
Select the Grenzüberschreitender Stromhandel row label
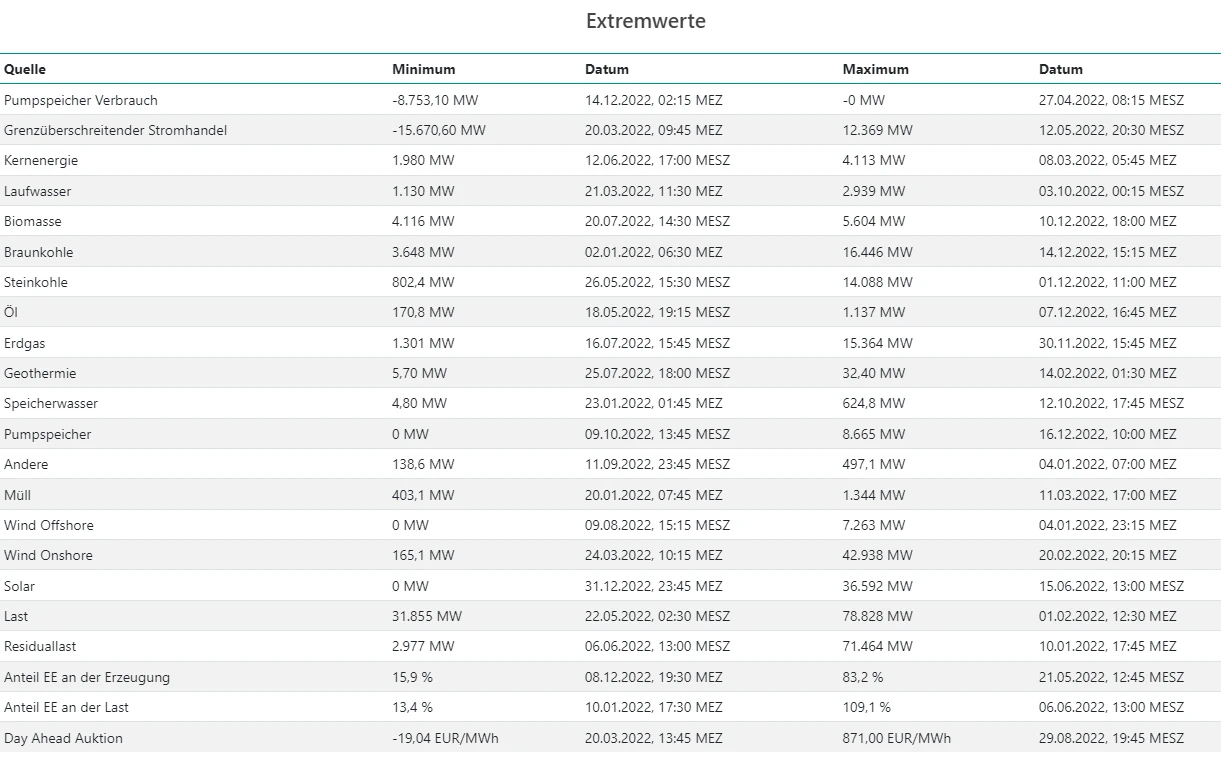(x=115, y=130)
